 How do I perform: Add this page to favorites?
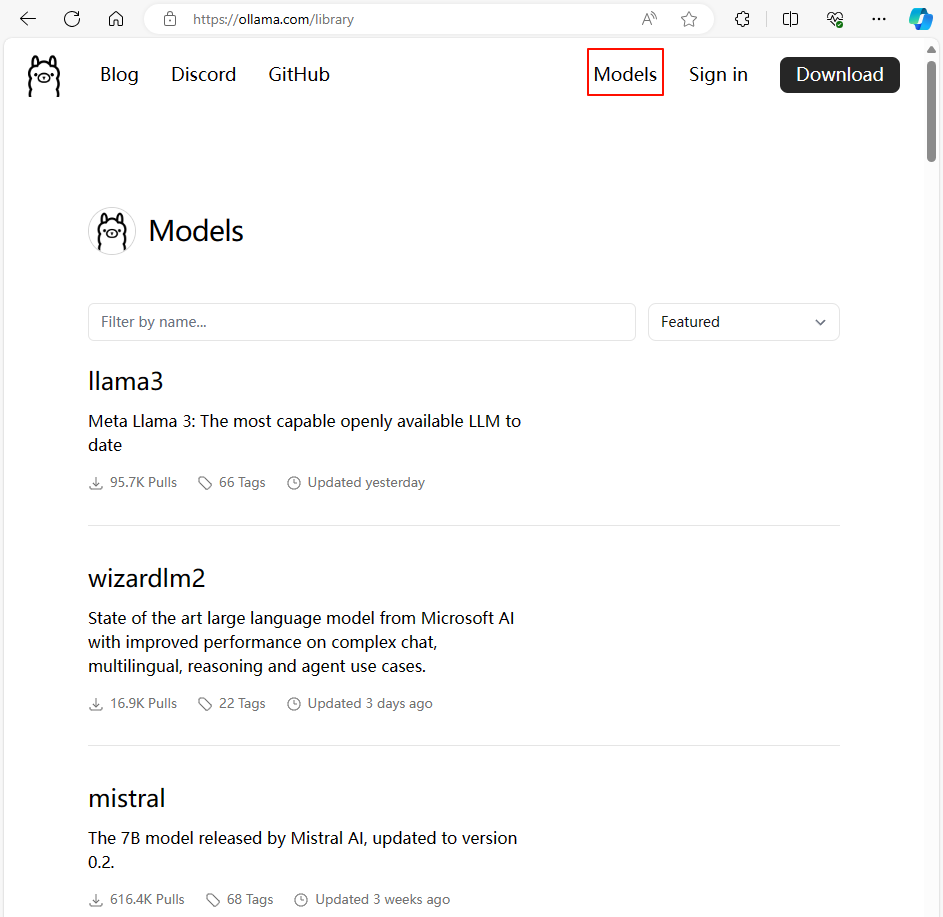[x=689, y=19]
